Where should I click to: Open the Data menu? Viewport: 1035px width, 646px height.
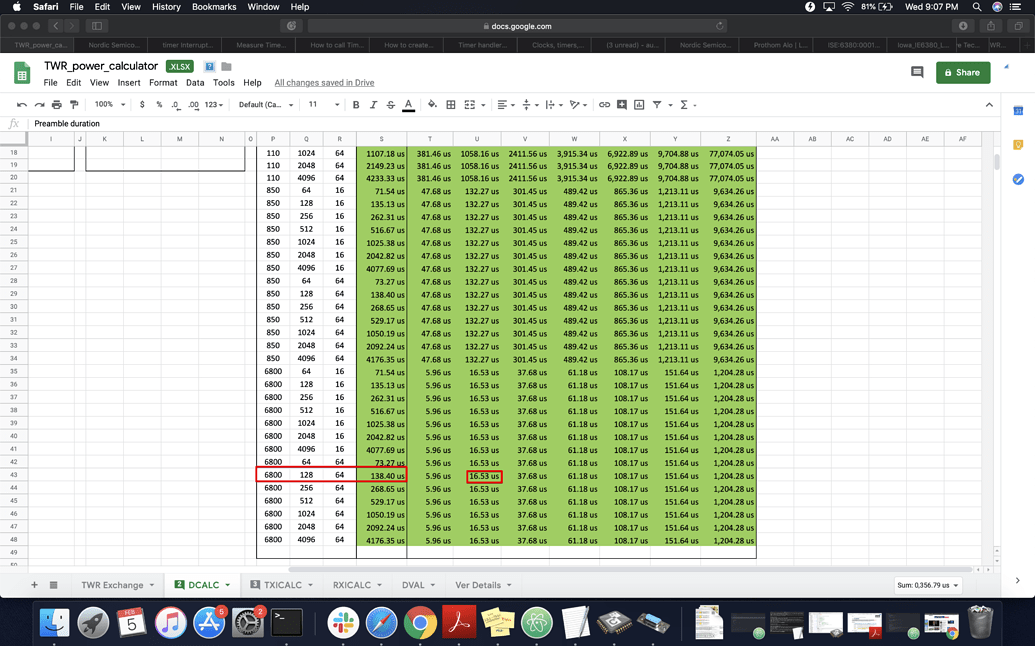194,83
